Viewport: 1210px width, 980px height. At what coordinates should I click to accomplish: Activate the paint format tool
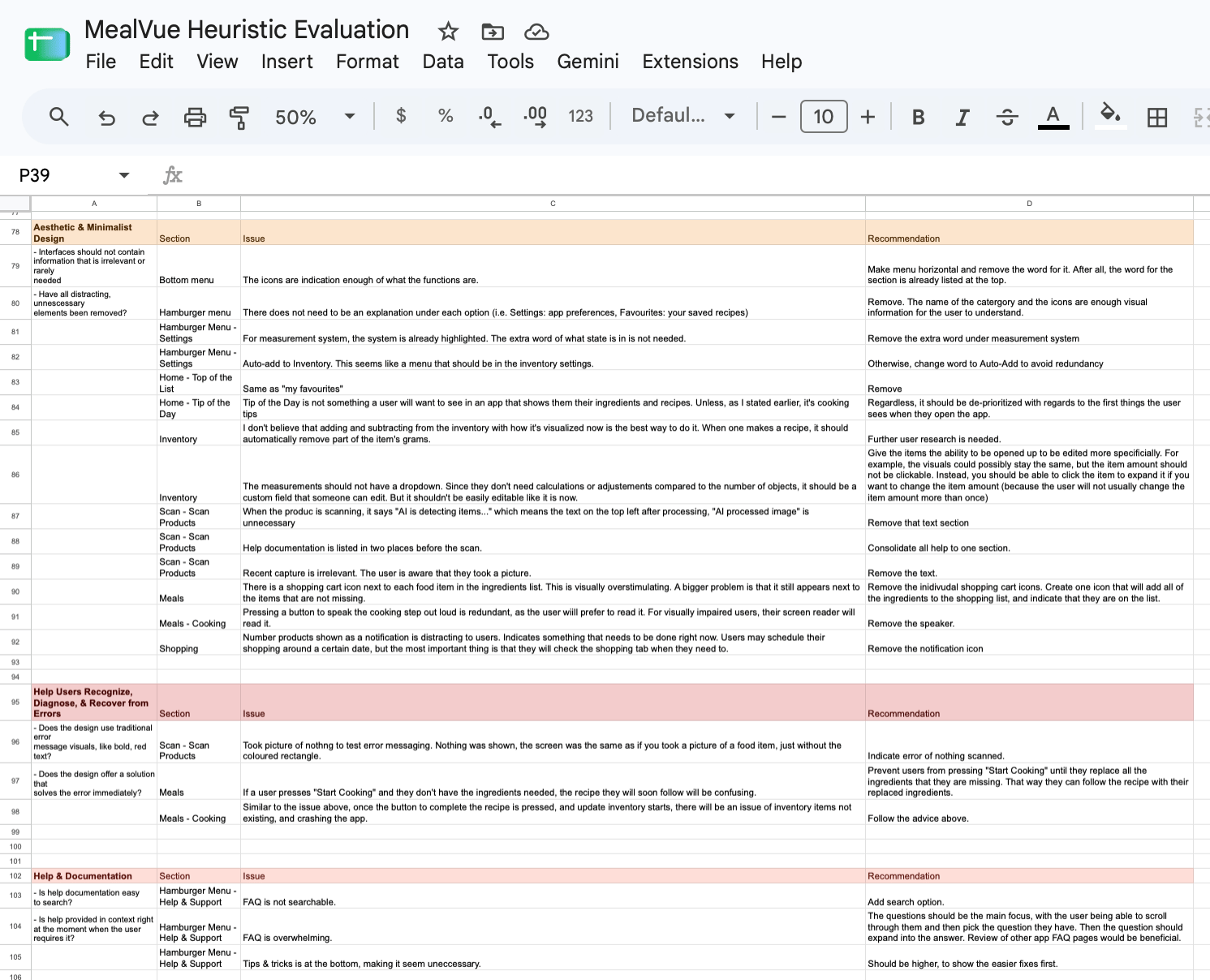coord(239,117)
